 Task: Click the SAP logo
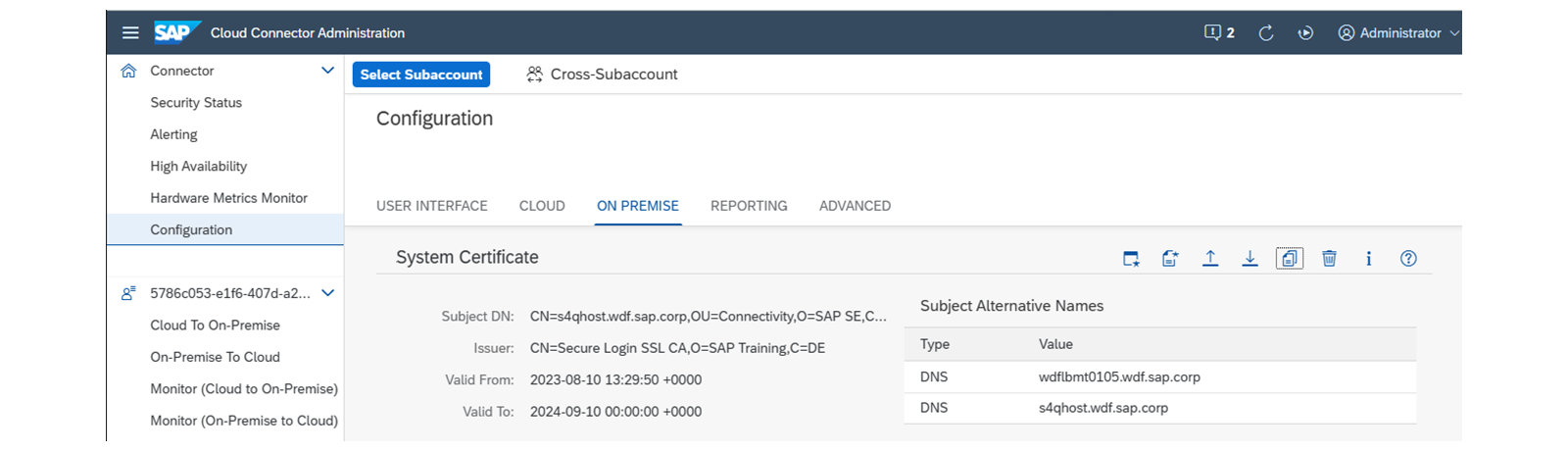click(x=176, y=32)
